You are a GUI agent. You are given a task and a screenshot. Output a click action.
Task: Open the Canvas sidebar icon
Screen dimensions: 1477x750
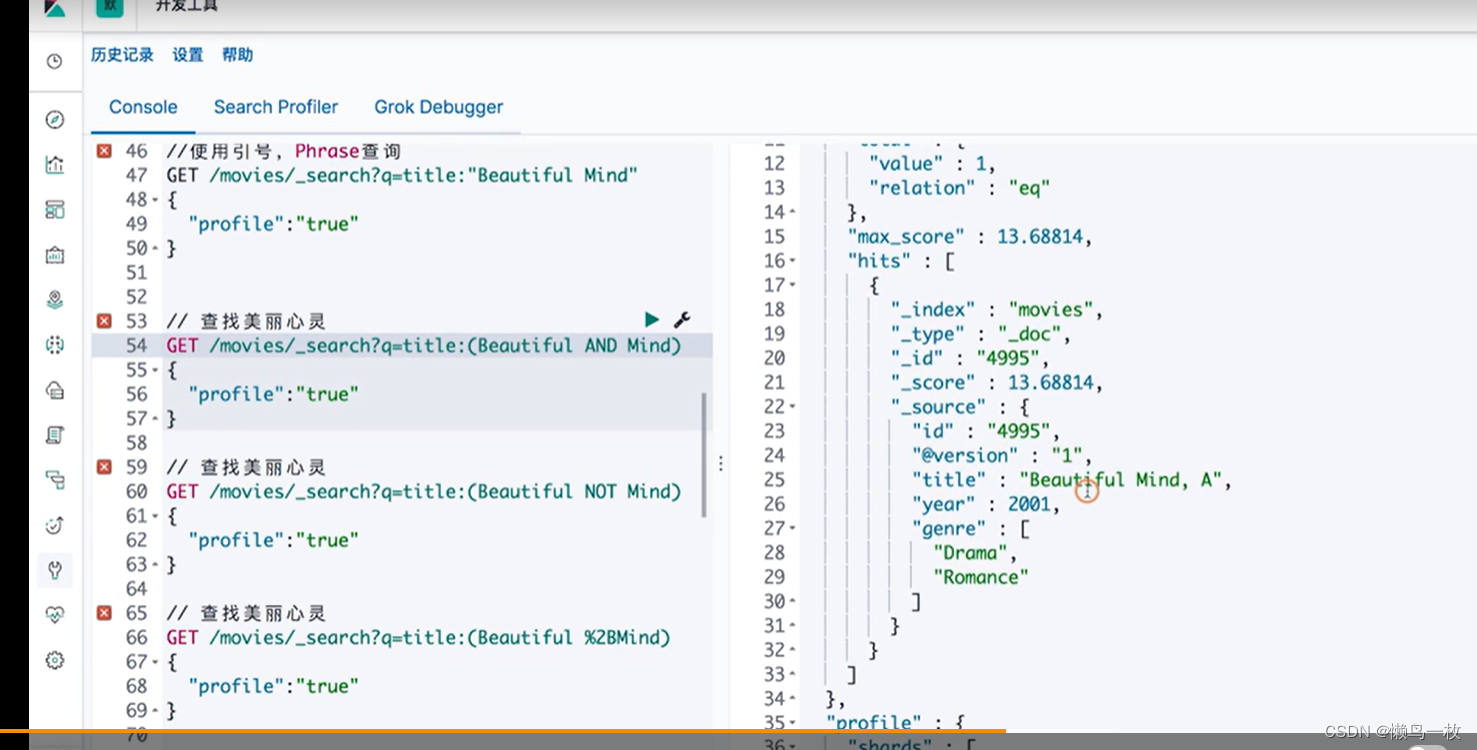[55, 255]
